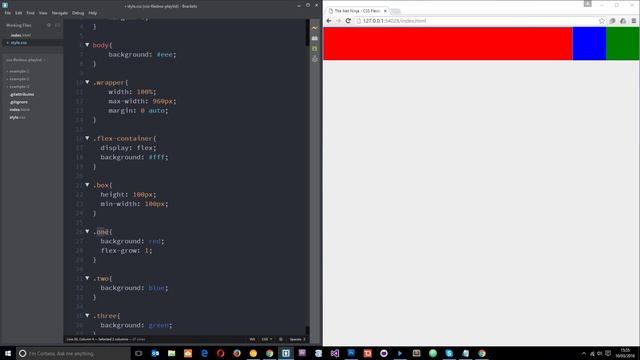Open the css-flexbox-playlist project dropdown
Image resolution: width=640 pixels, height=360 pixels.
coord(25,60)
